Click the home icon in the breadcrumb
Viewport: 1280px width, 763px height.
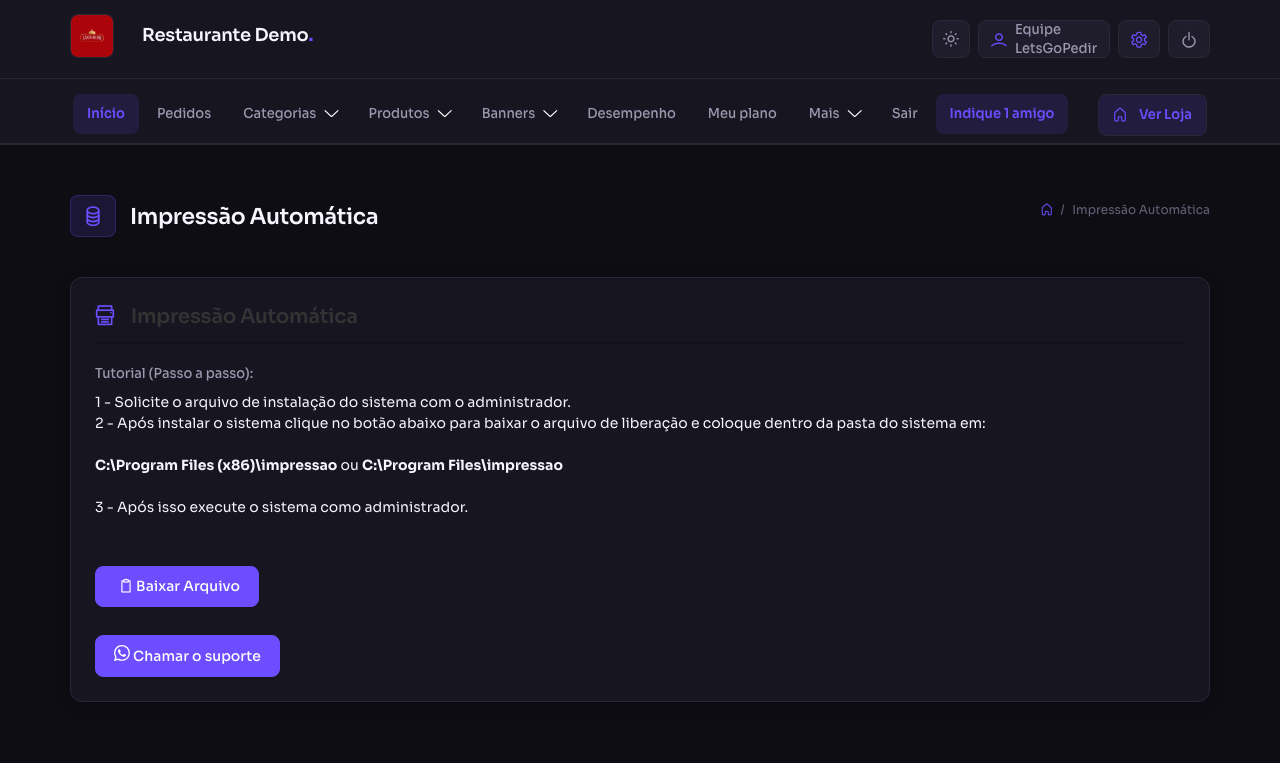pos(1046,209)
